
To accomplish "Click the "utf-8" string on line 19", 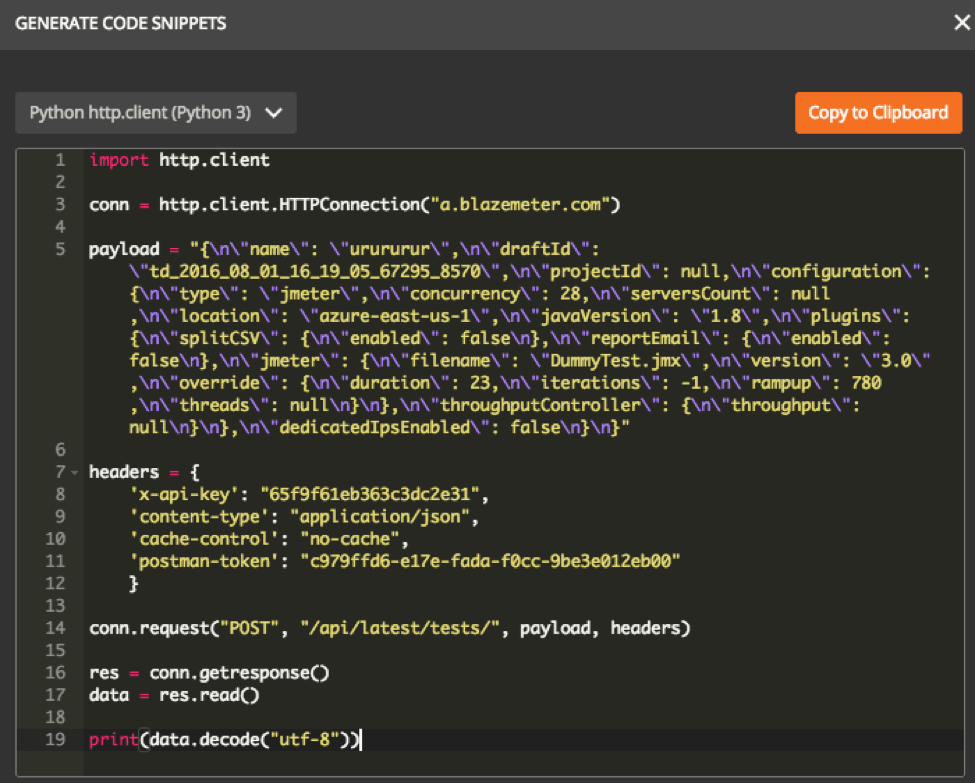I will point(305,739).
